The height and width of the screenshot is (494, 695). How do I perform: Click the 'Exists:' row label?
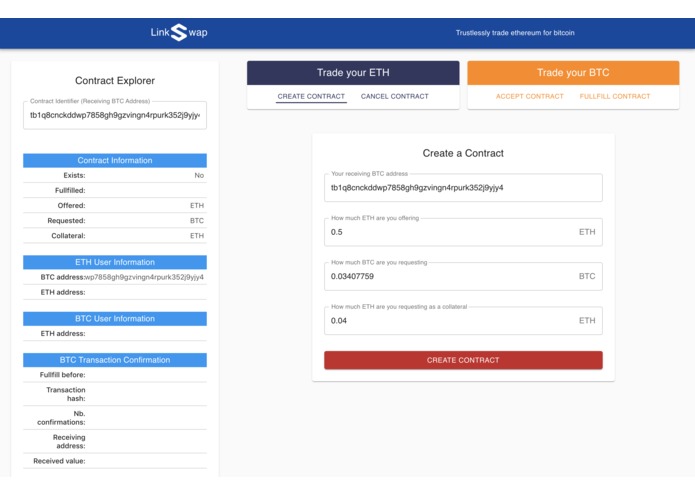click(74, 175)
